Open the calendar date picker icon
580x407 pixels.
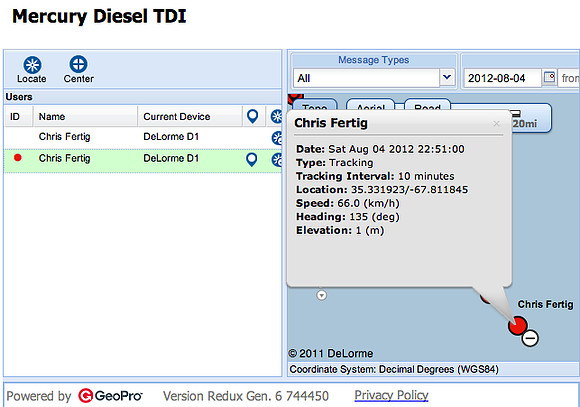[x=549, y=78]
